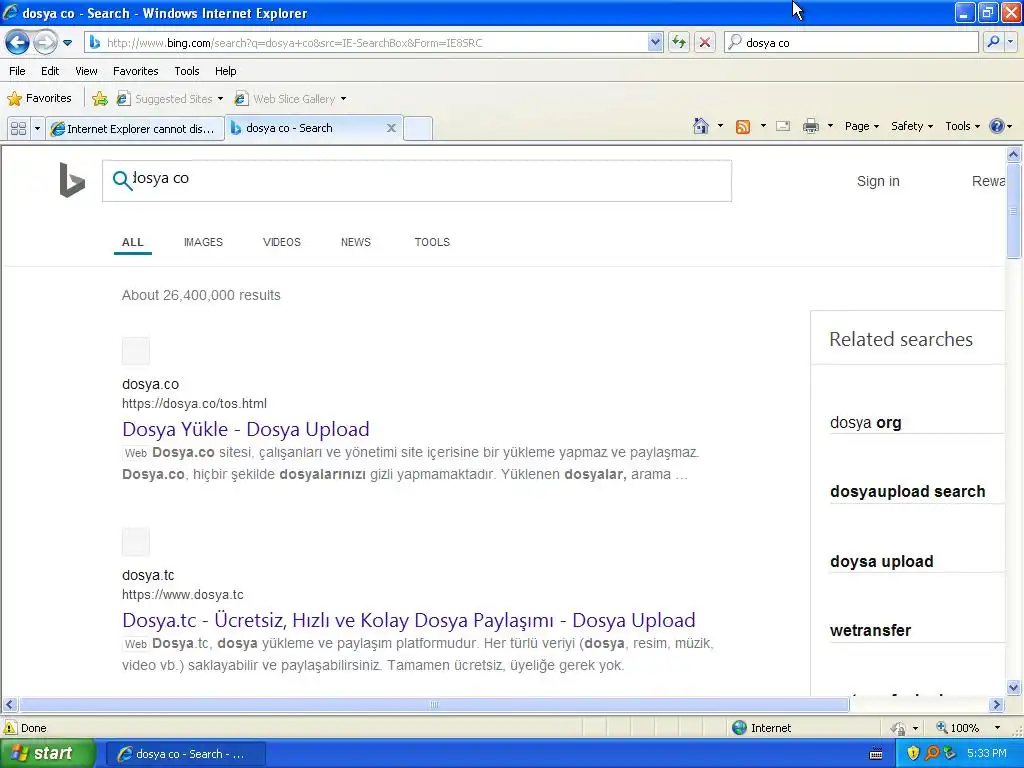
Task: Select the IMAGES search tab
Action: (203, 242)
